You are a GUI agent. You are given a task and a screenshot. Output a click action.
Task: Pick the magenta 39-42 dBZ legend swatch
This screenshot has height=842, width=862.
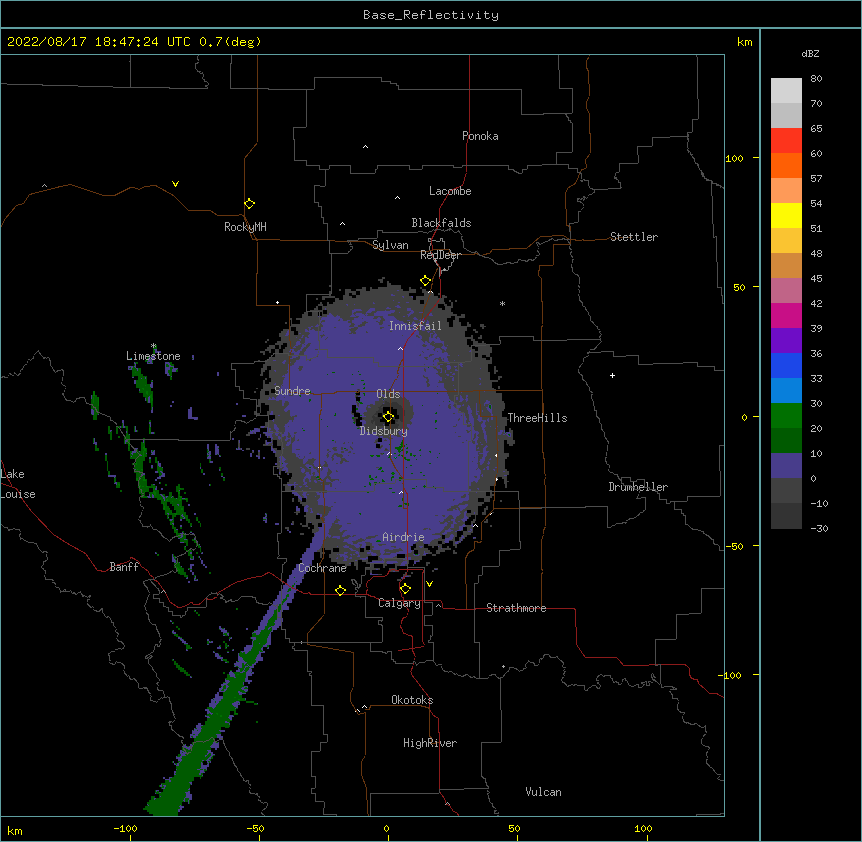point(786,315)
